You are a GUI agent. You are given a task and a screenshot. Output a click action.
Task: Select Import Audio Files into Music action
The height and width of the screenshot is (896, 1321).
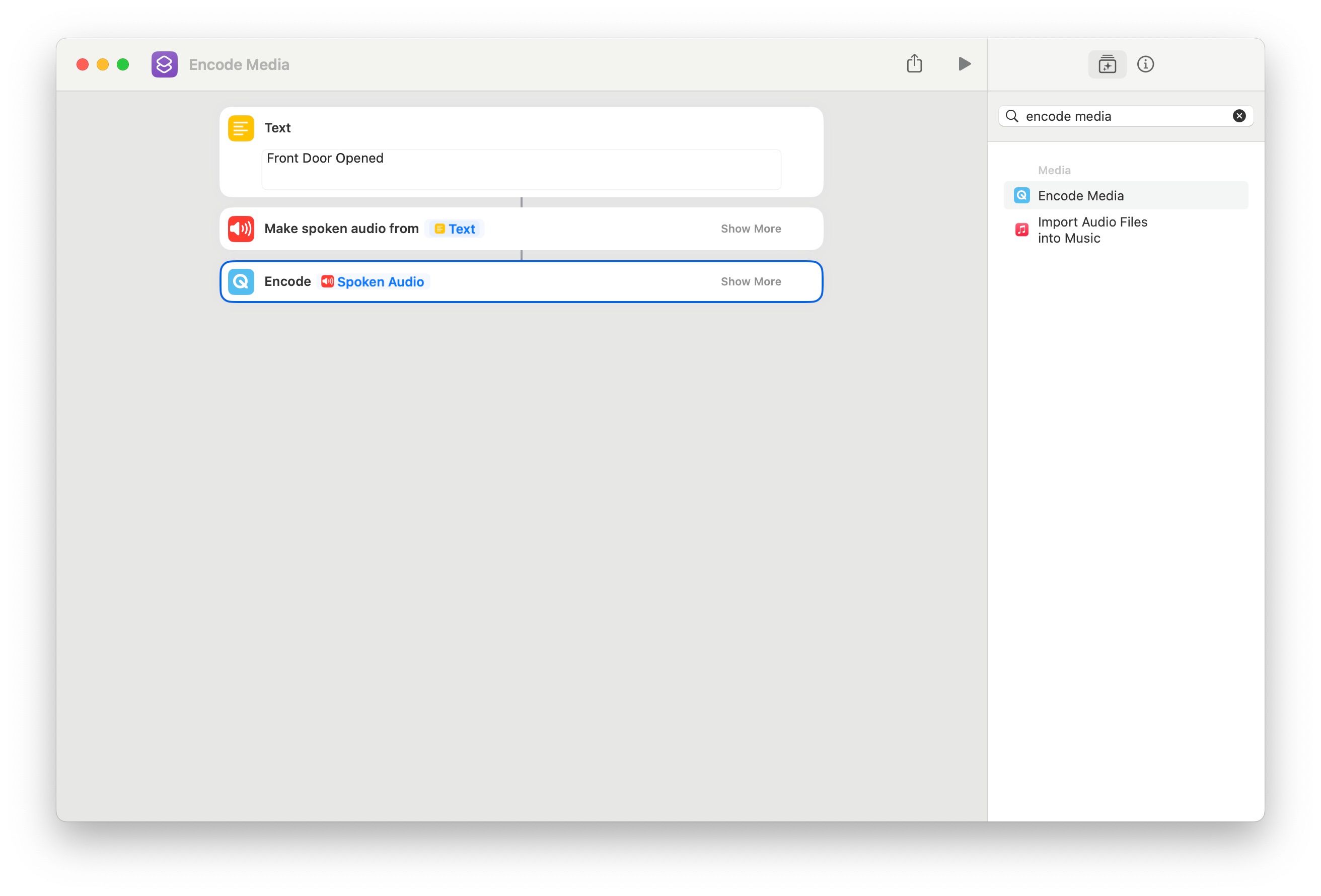click(x=1092, y=230)
